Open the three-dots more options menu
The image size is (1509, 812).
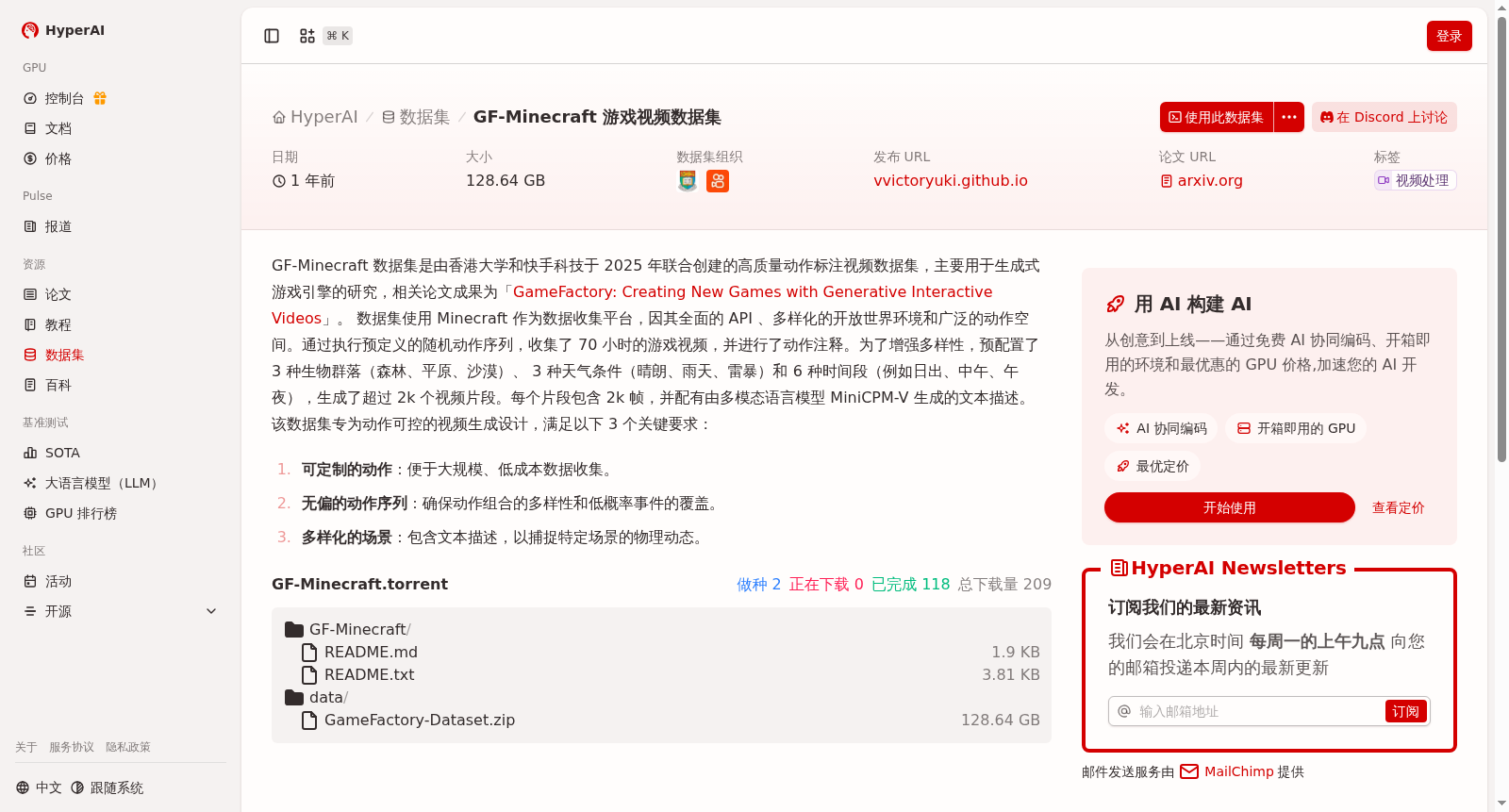[1289, 117]
